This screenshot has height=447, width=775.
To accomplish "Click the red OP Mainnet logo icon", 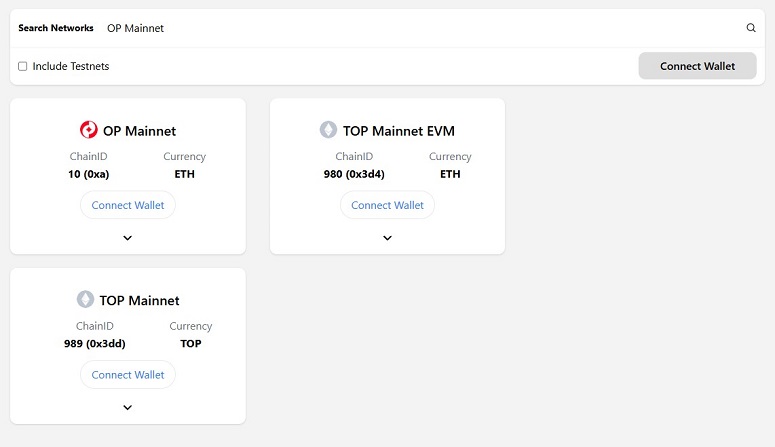I will point(88,130).
